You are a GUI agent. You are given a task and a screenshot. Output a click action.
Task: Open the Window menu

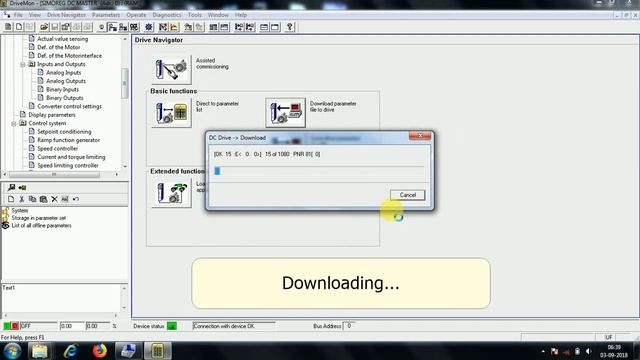218,15
